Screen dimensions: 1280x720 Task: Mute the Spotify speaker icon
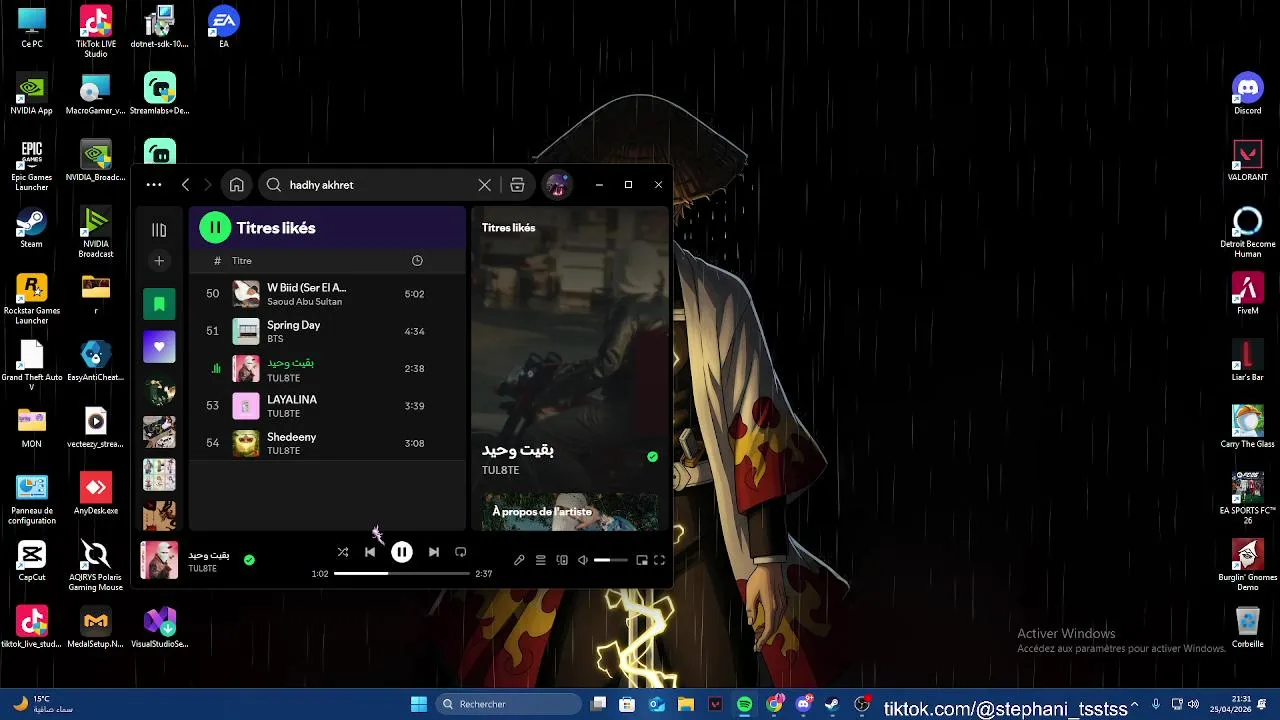click(x=583, y=561)
